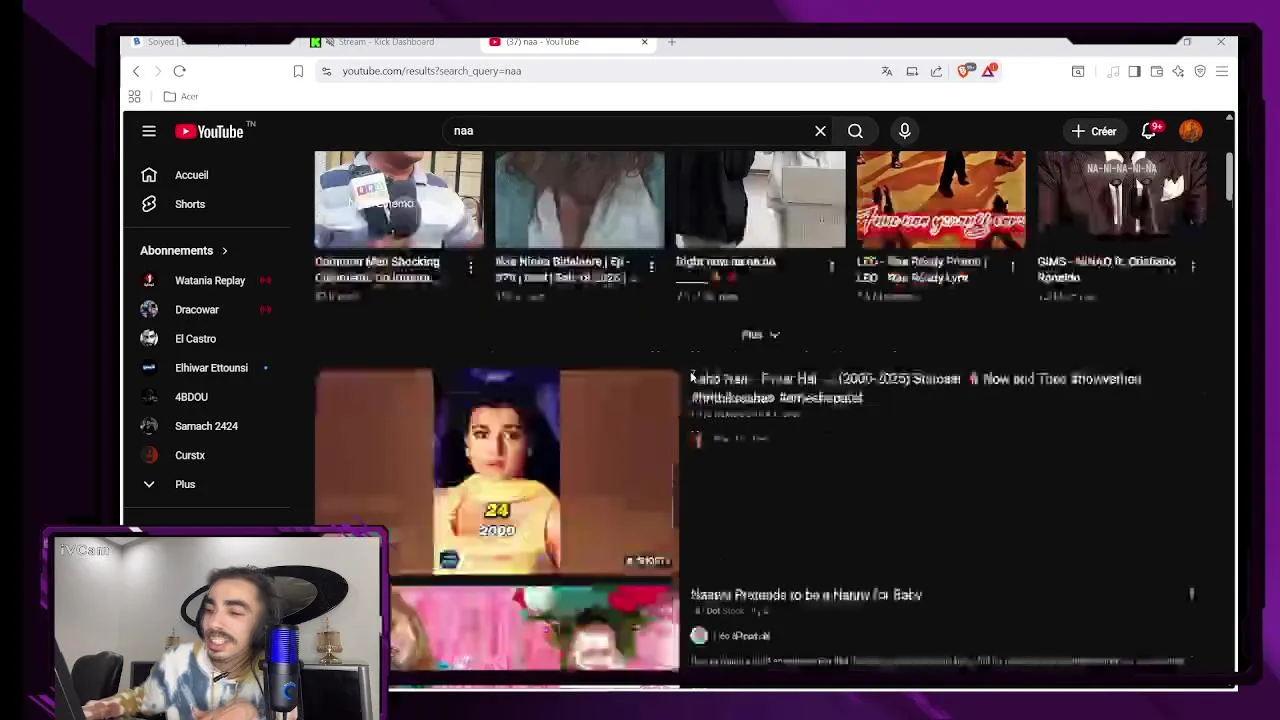Open the Brave wallet icon

1156,71
